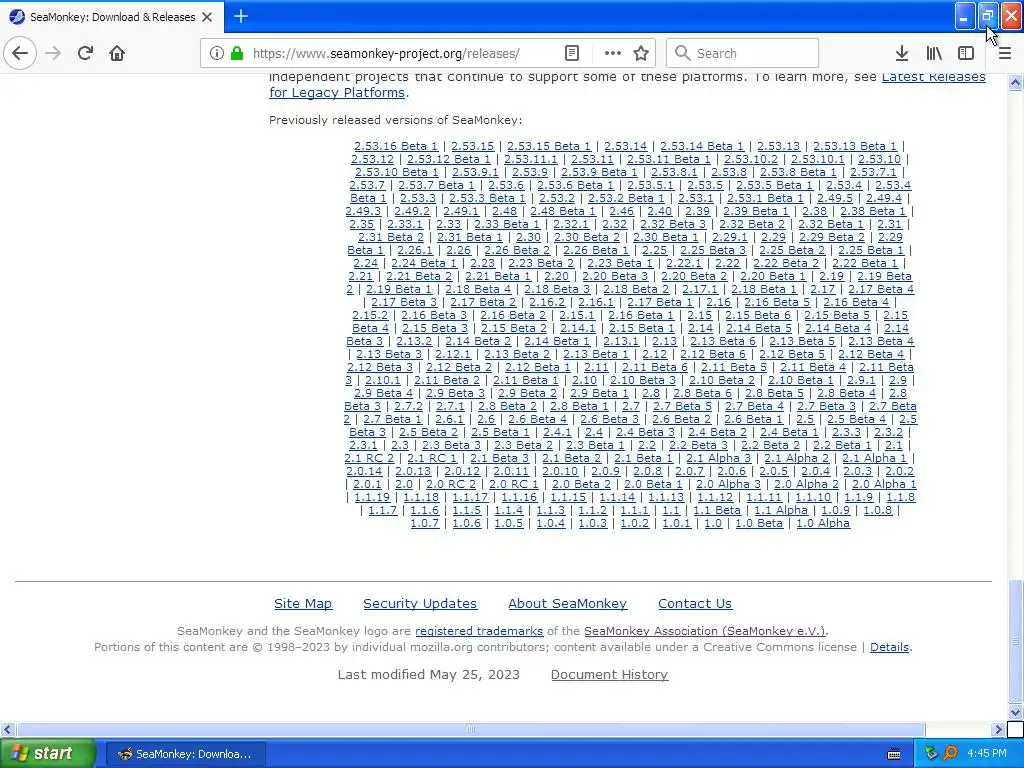Viewport: 1024px width, 768px height.
Task: Open the 2.49.5 release link
Action: (835, 198)
